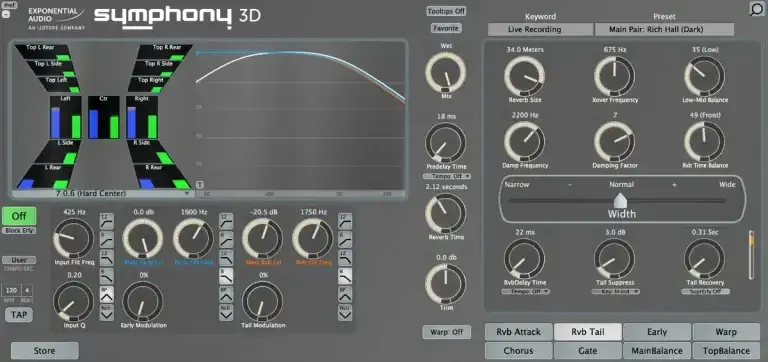Open the TopBalance tab
This screenshot has height=362, width=768.
click(726, 351)
